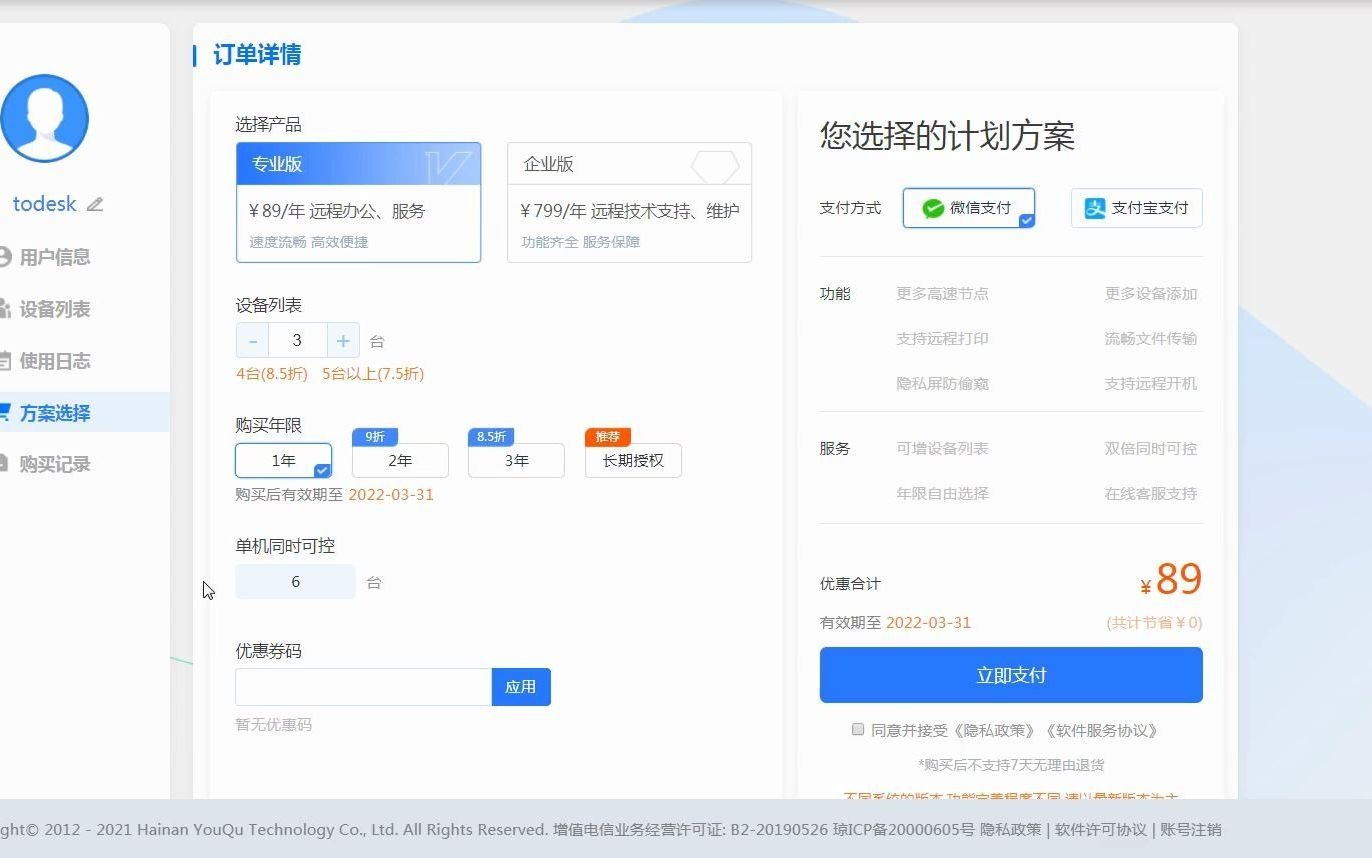Open the footer 隐私政策 link
The height and width of the screenshot is (858, 1372).
coord(1010,829)
